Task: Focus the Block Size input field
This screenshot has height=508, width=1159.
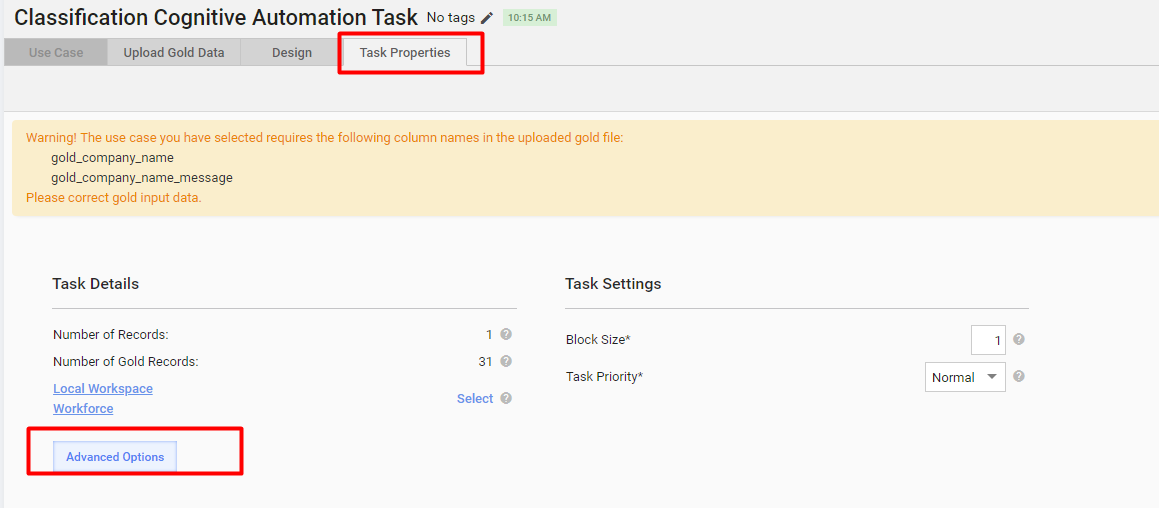Action: pos(988,340)
